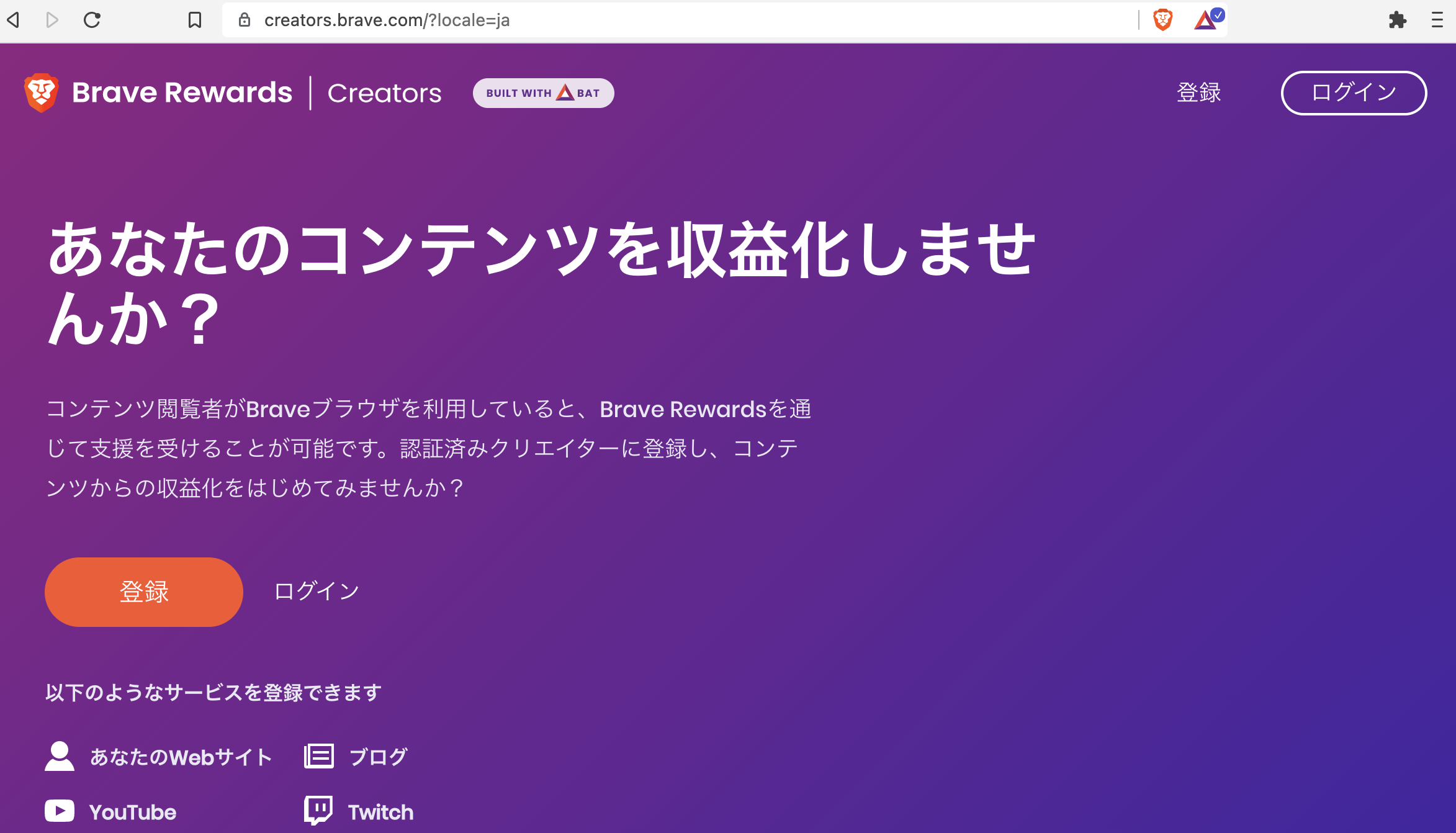Click the person icon for あなたのWebサイト
1456x833 pixels.
coord(60,756)
